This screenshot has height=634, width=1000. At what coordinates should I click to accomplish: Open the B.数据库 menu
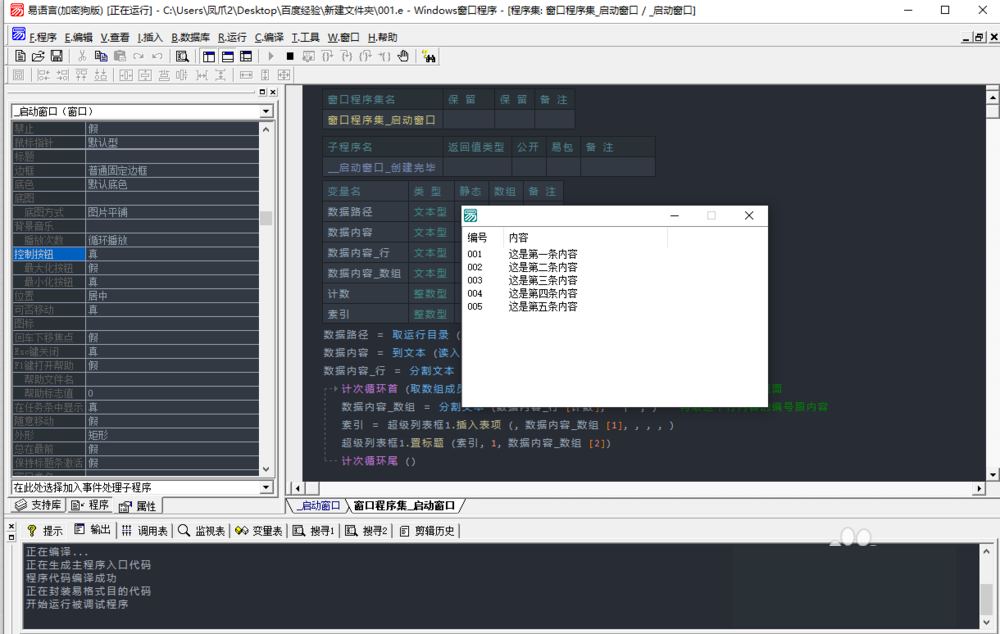tap(190, 38)
